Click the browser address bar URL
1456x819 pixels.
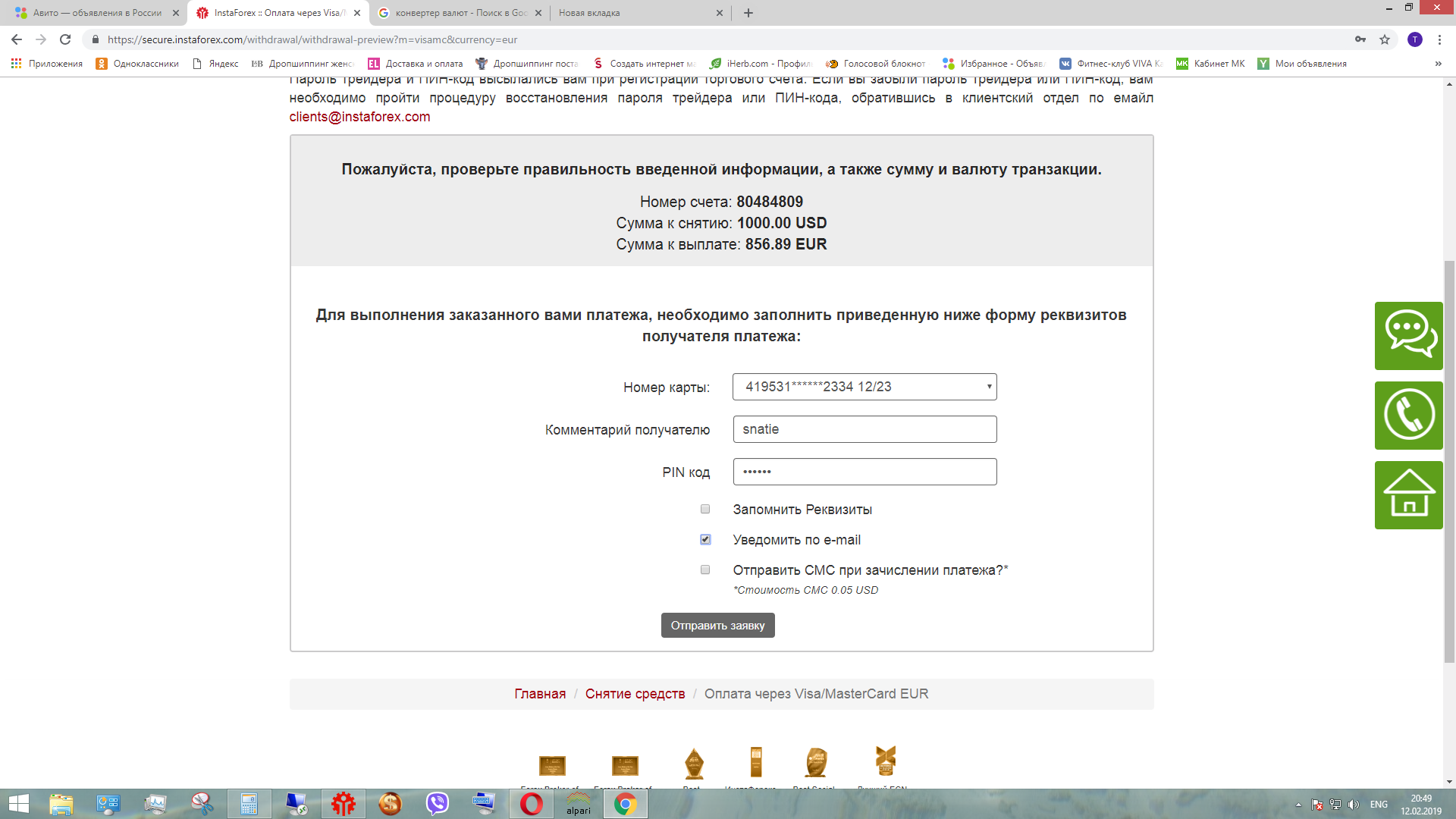pos(312,39)
